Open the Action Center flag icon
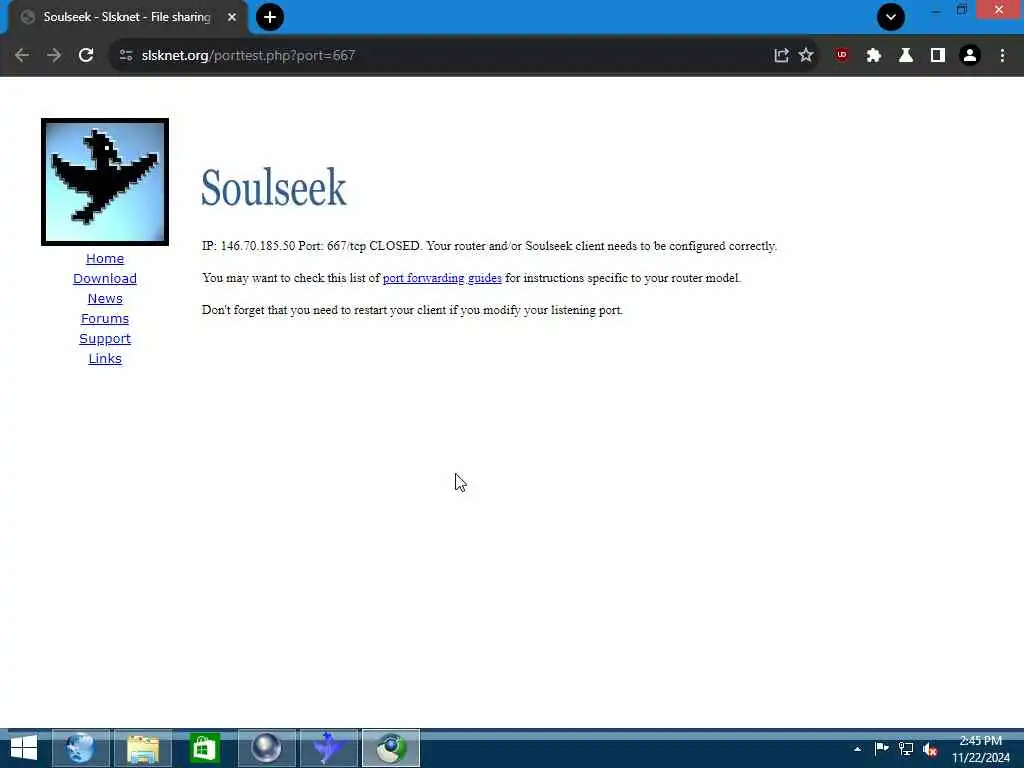This screenshot has width=1024, height=768. [882, 749]
